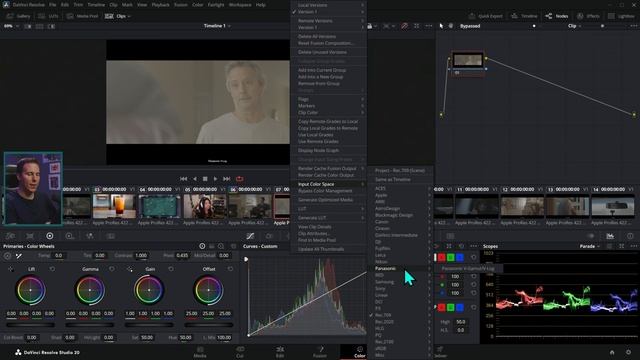The width and height of the screenshot is (640, 360).
Task: Open the Clip mode dropdown in node editor
Action: click(574, 26)
